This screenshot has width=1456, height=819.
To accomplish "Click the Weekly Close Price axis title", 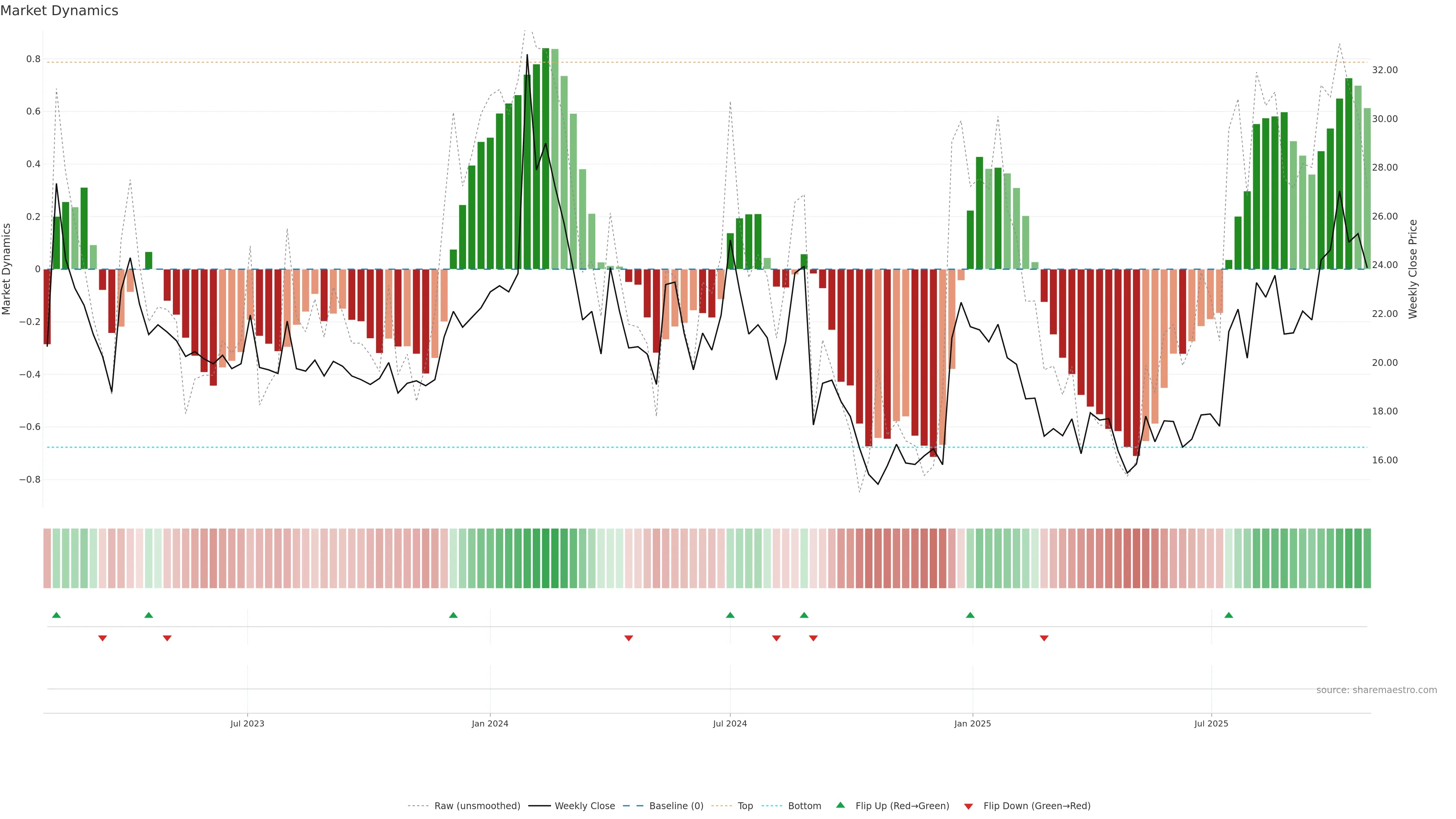I will pos(1413,269).
